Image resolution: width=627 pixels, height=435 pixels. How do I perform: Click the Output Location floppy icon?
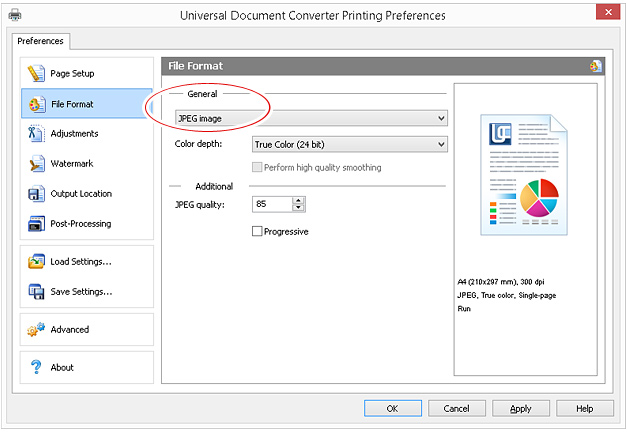click(x=36, y=194)
